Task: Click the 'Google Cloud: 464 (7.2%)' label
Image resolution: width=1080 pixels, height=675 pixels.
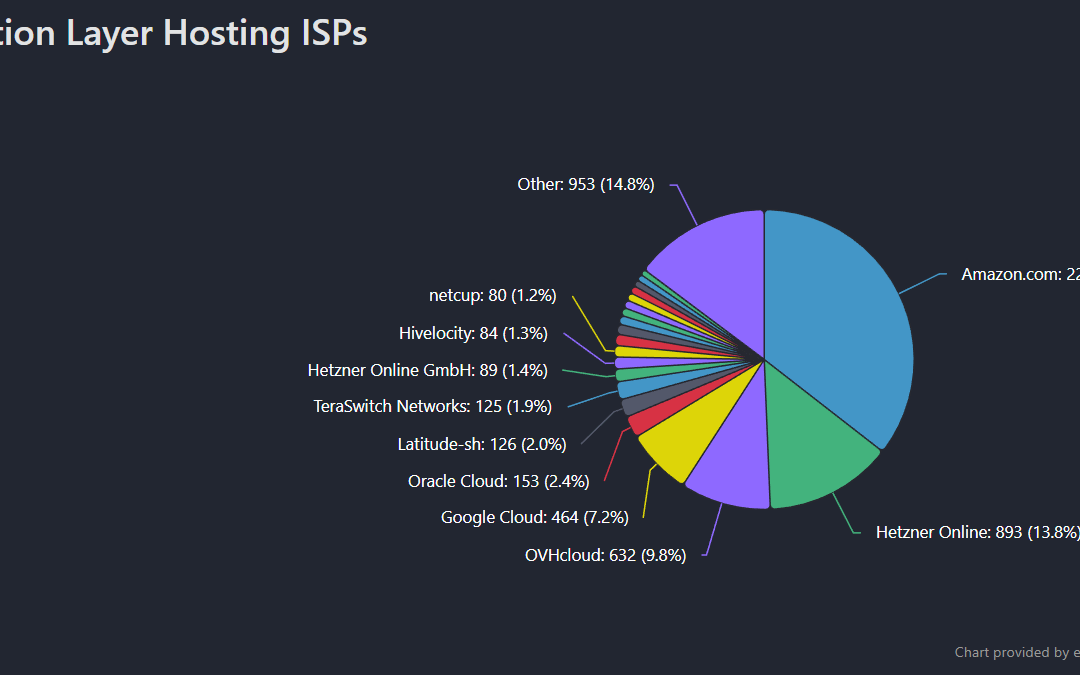Action: click(x=534, y=517)
